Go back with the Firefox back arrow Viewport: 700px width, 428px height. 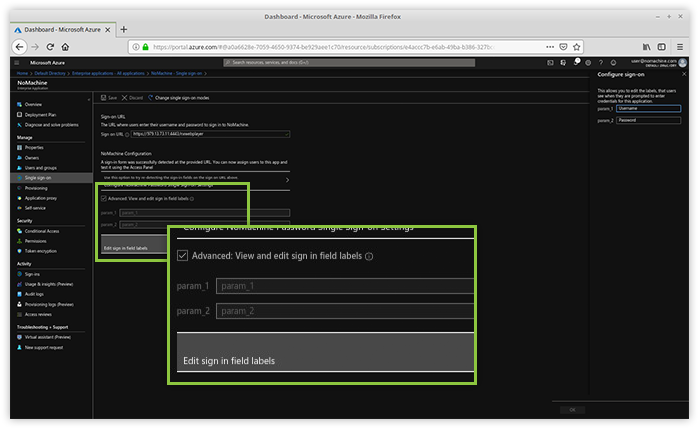[x=19, y=47]
